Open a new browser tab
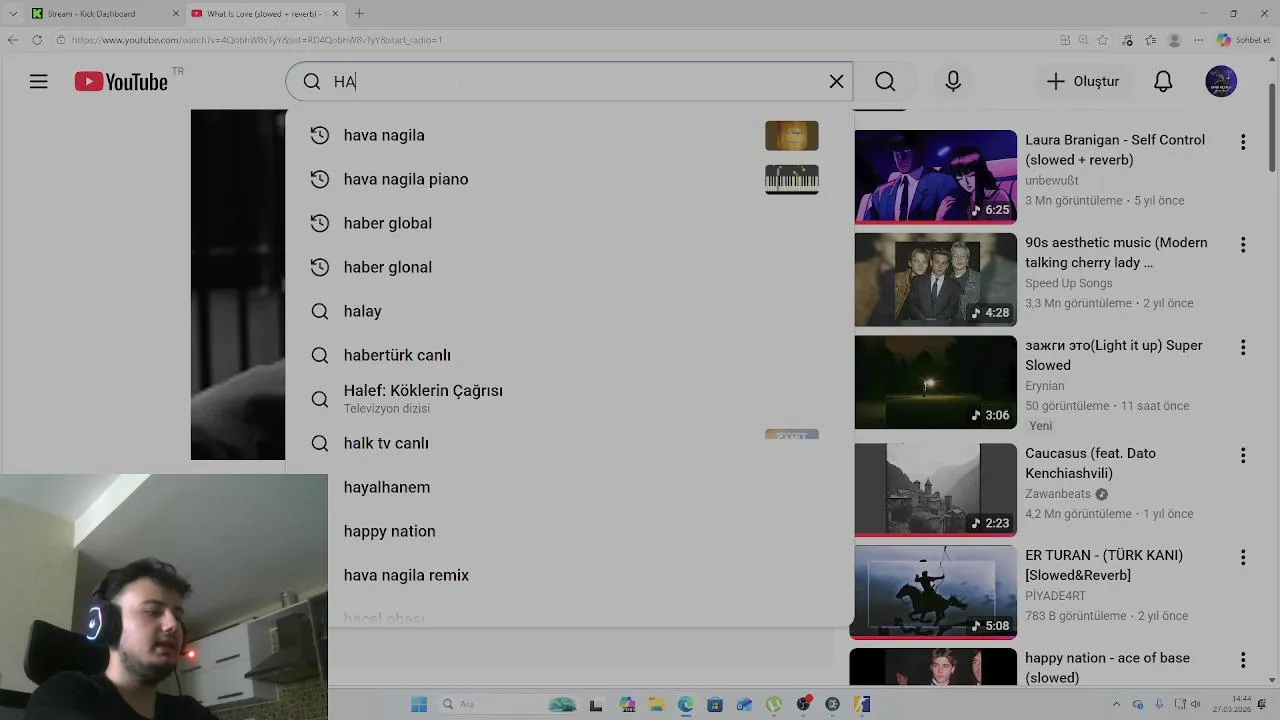 tap(359, 14)
